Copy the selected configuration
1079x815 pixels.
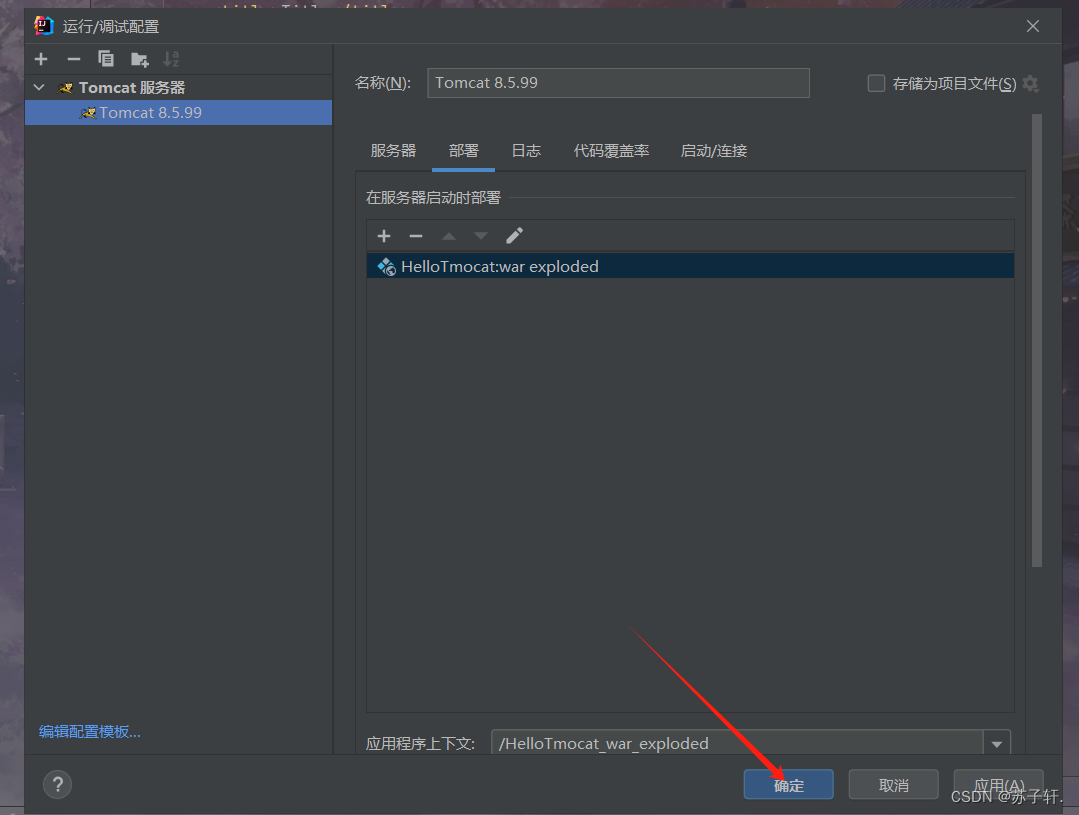[x=106, y=59]
